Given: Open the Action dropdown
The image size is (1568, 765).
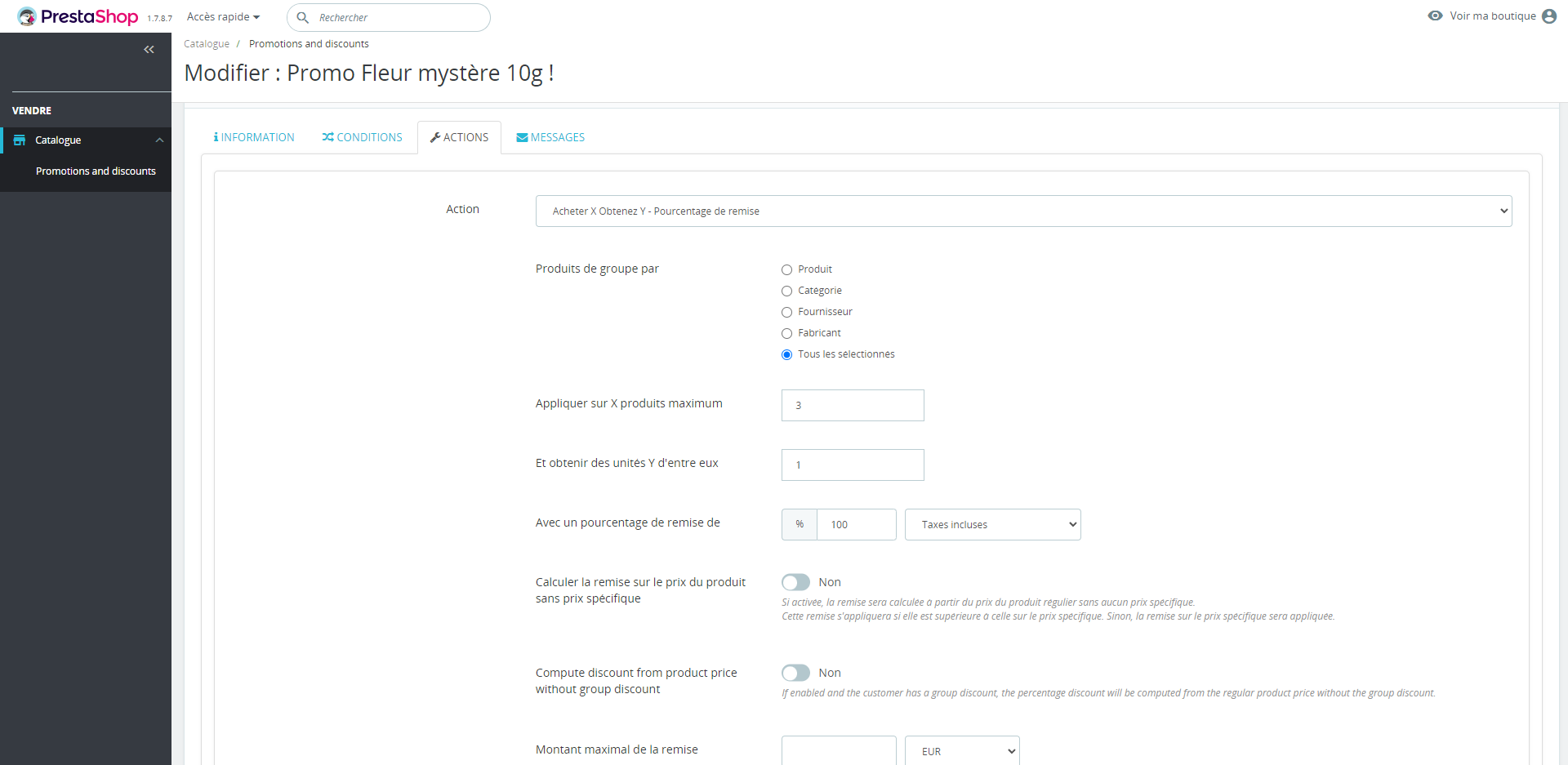Looking at the screenshot, I should (x=1024, y=211).
